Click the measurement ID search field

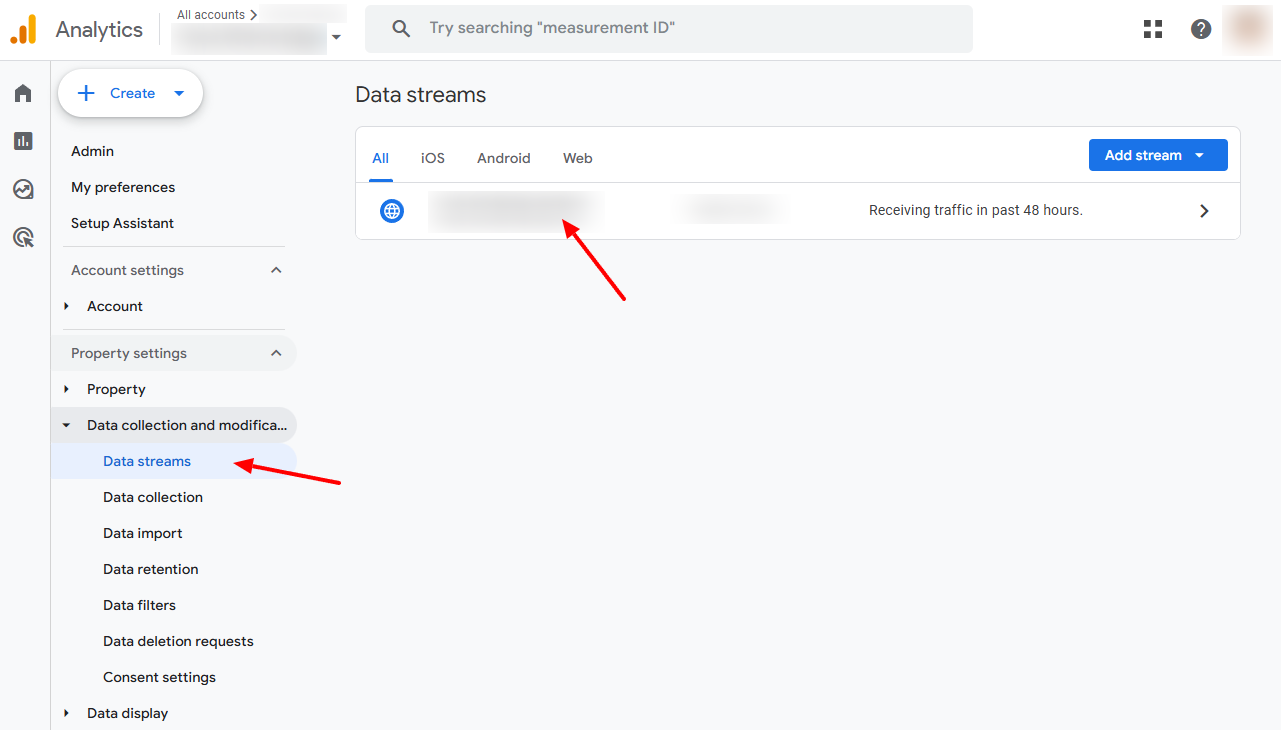(668, 29)
